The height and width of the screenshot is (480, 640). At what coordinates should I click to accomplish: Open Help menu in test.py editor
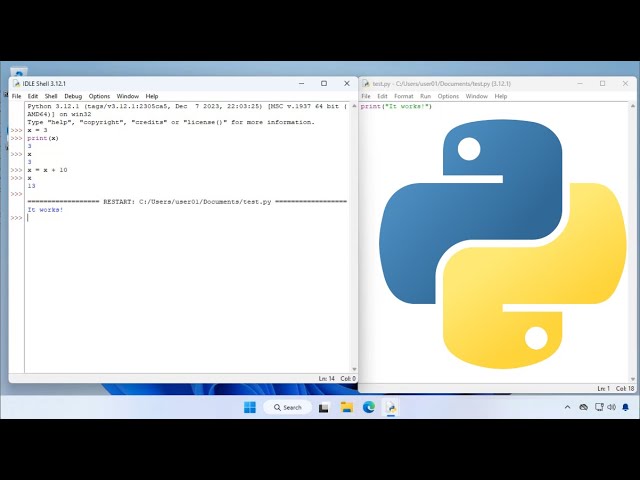tap(501, 96)
